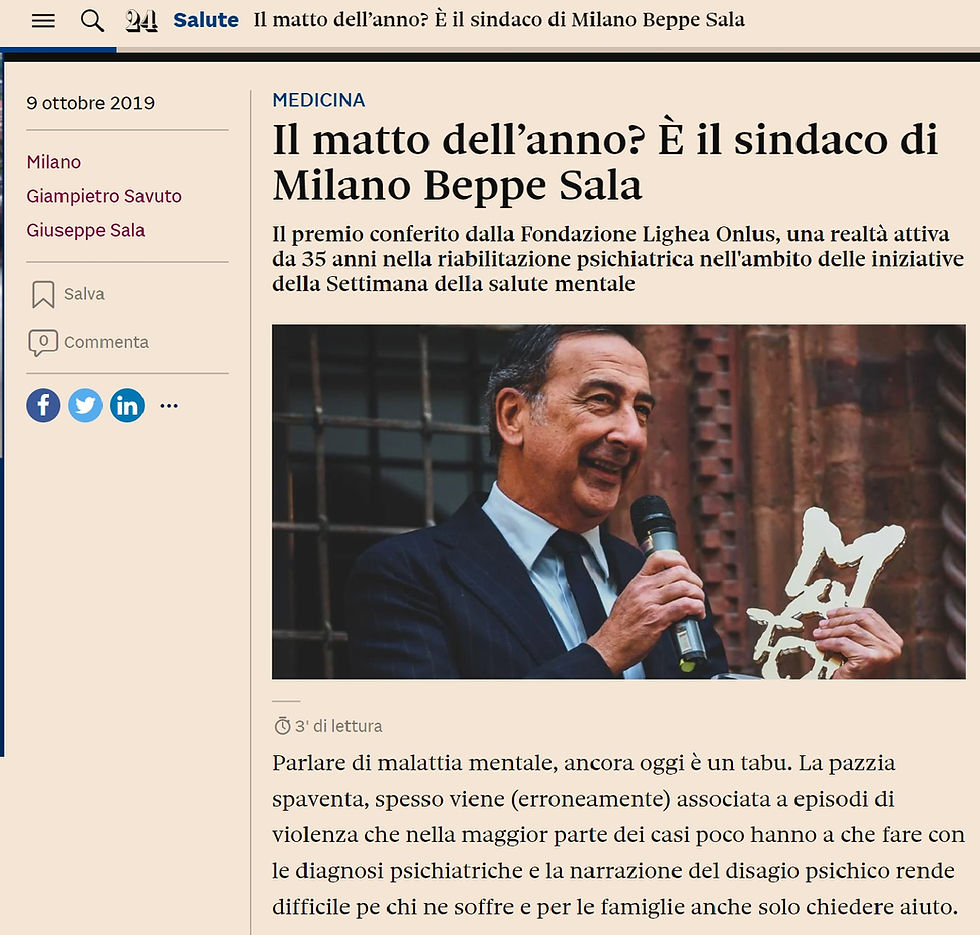Click the article headline in header bar
The width and height of the screenshot is (980, 935).
(x=499, y=20)
